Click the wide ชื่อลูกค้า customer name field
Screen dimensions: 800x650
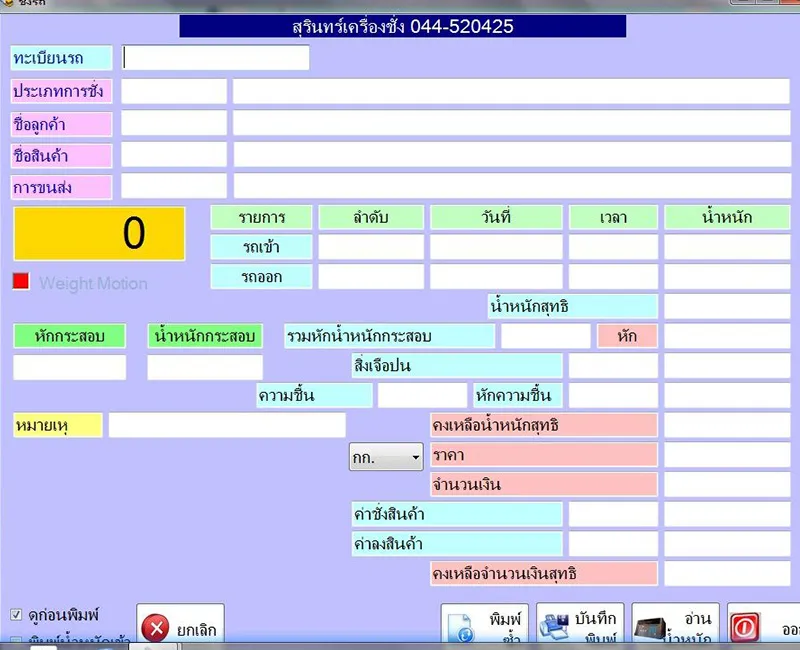click(x=512, y=123)
